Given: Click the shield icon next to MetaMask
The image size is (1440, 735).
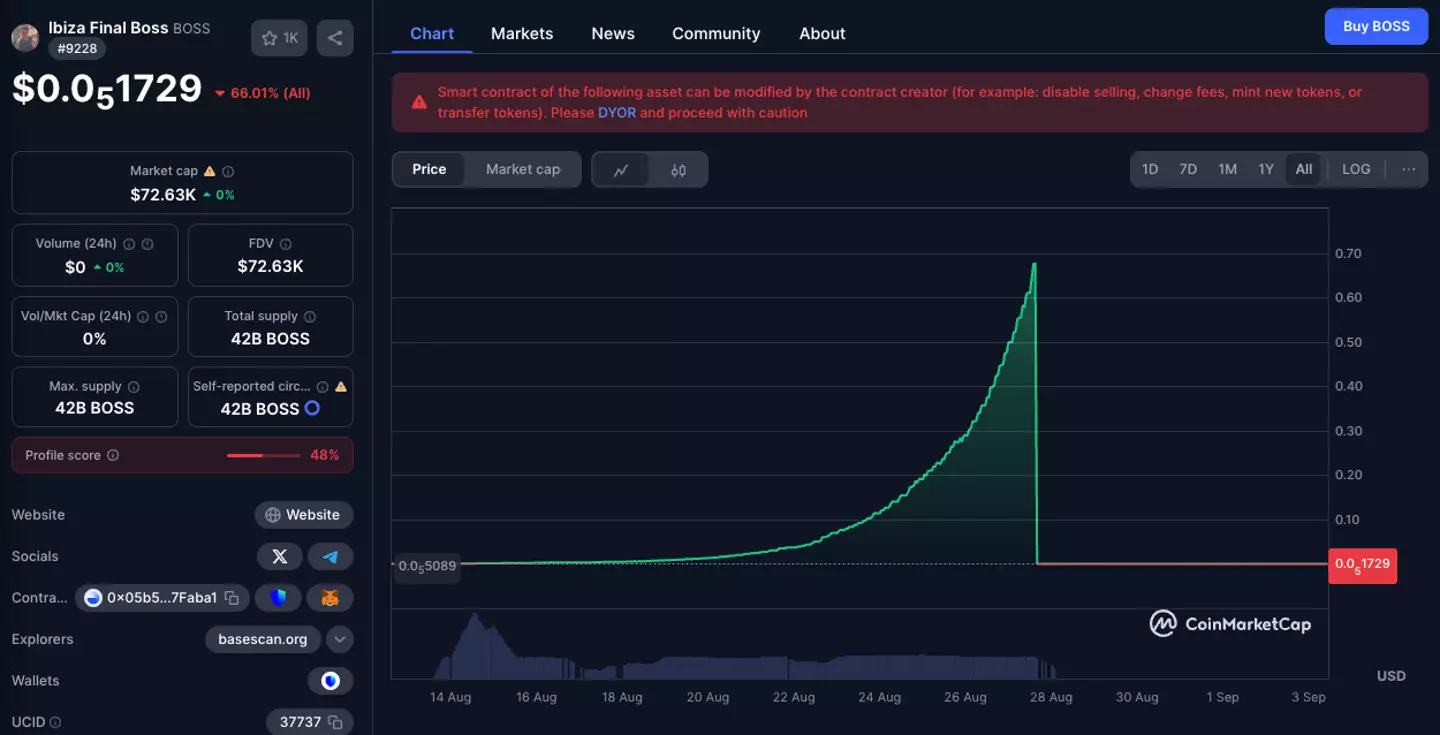Looking at the screenshot, I should point(278,597).
